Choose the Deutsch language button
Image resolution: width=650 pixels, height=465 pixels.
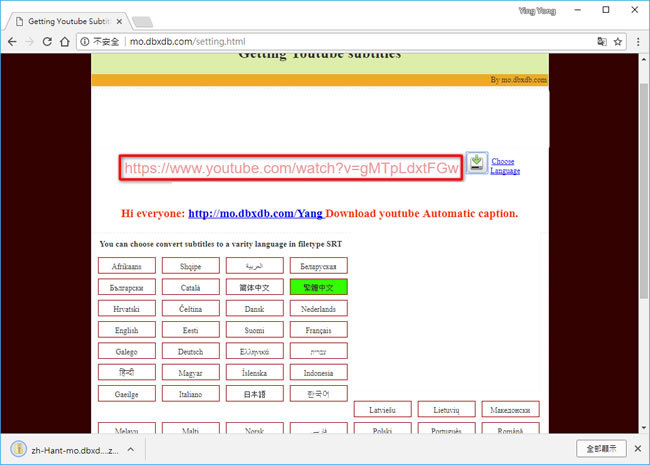pos(191,351)
